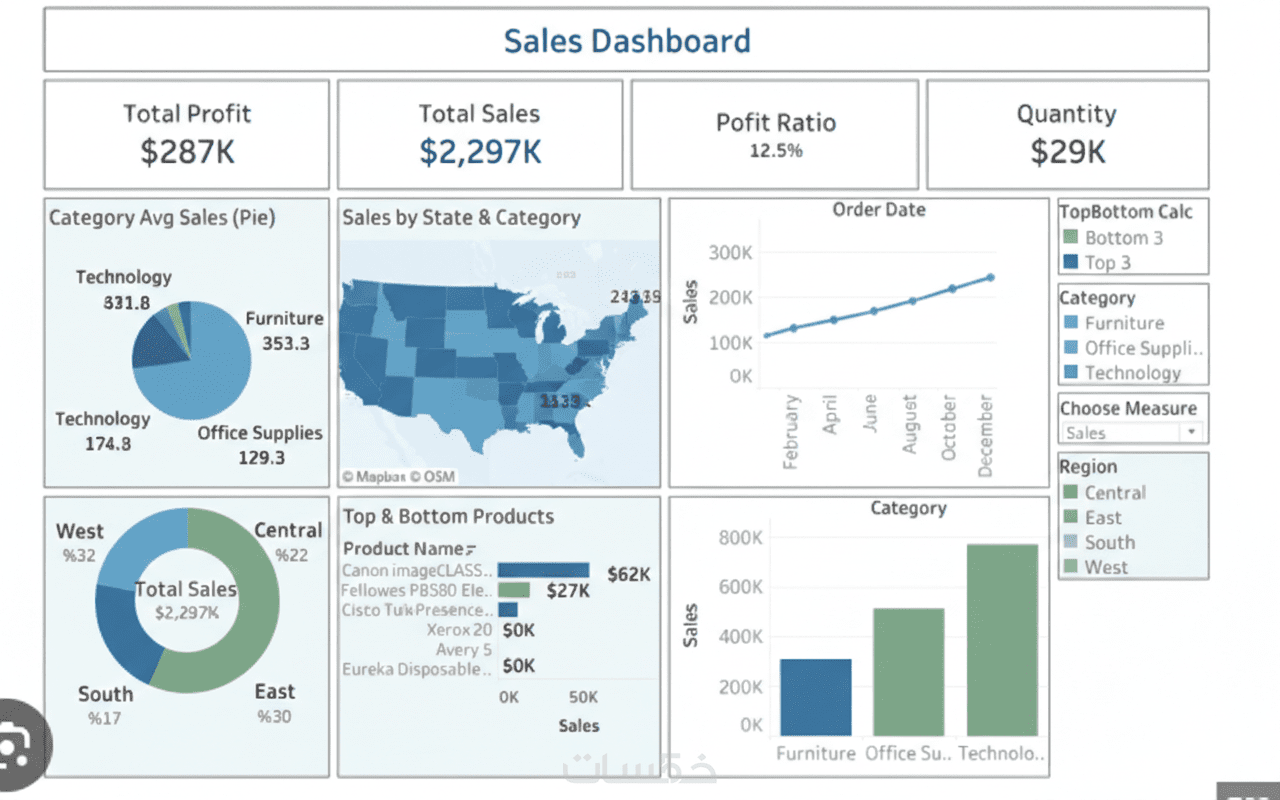Click the South %17 donut label
This screenshot has height=800, width=1280.
[x=105, y=705]
